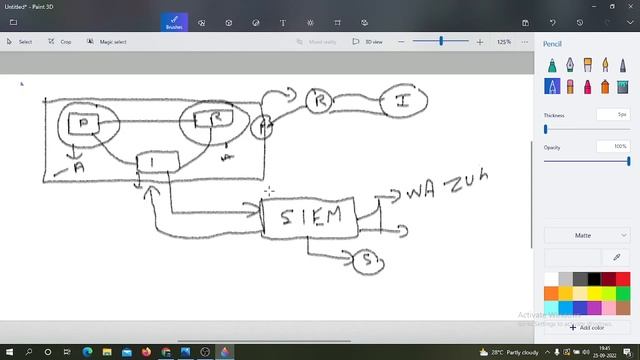
Task: Select the Crayon brush
Action: [x=587, y=87]
